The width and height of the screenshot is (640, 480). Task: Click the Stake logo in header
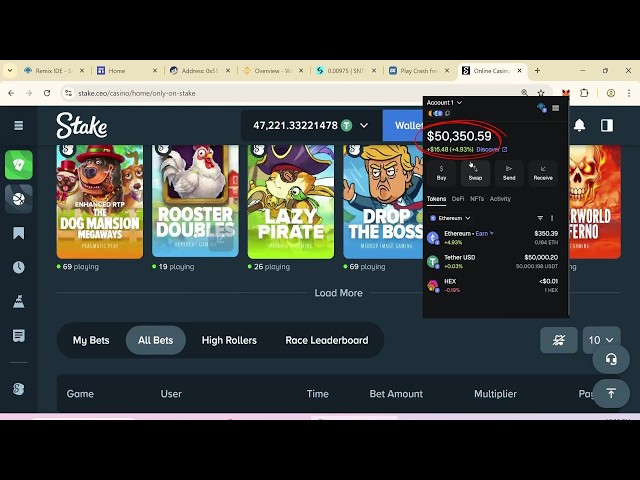(x=82, y=126)
